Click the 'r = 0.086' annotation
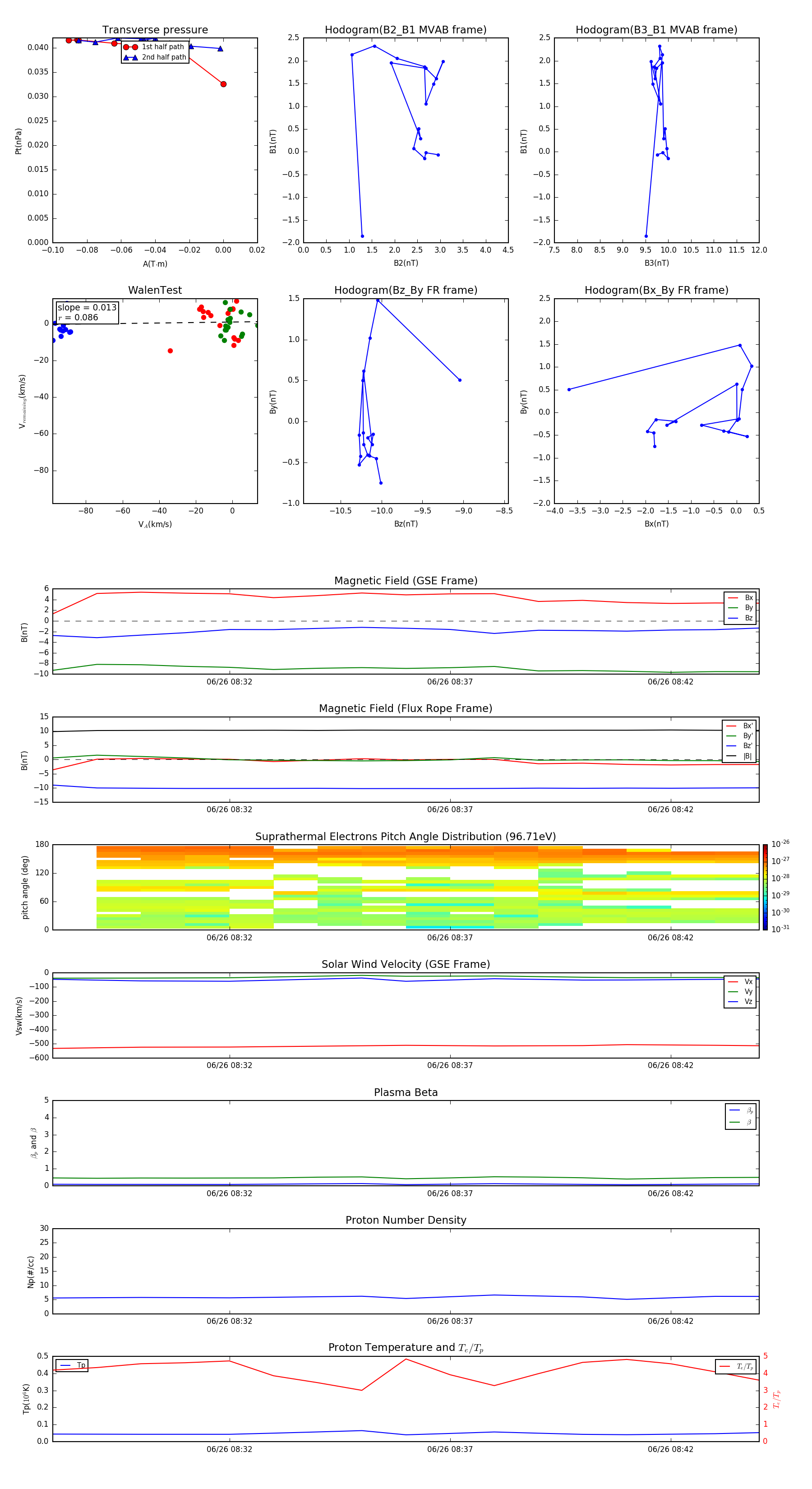Screen dimensions: 812x1489 point(78,317)
